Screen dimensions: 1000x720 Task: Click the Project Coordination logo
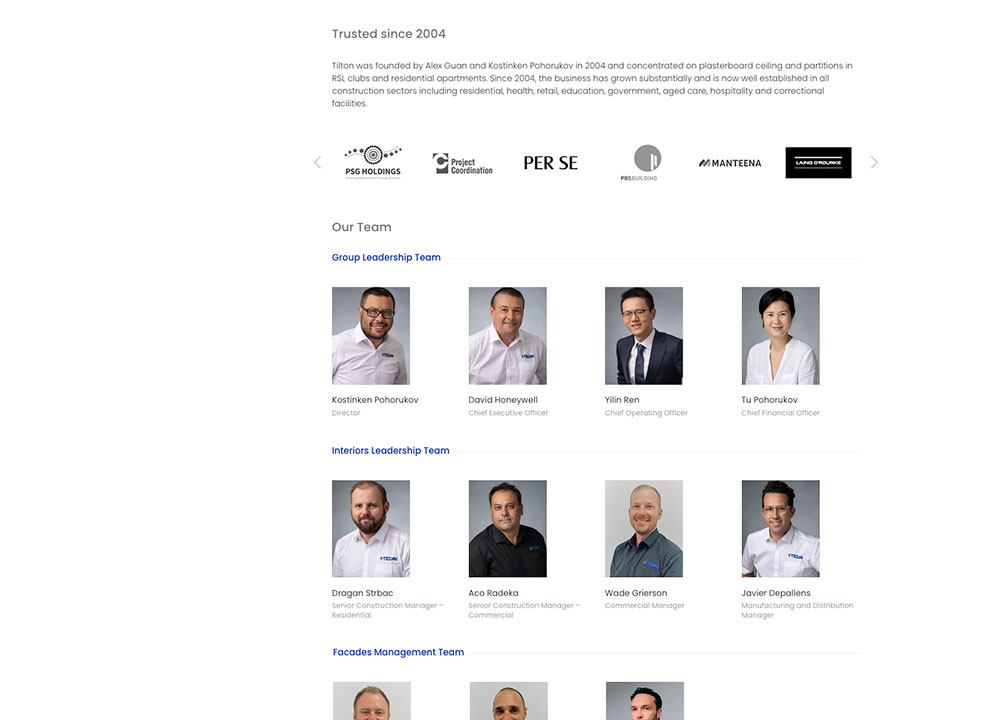462,163
